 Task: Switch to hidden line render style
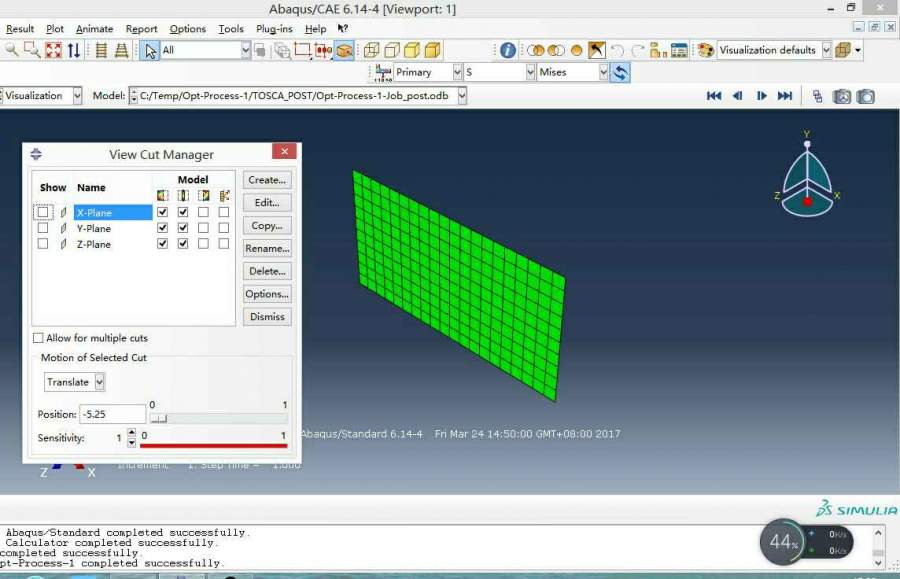[x=392, y=50]
